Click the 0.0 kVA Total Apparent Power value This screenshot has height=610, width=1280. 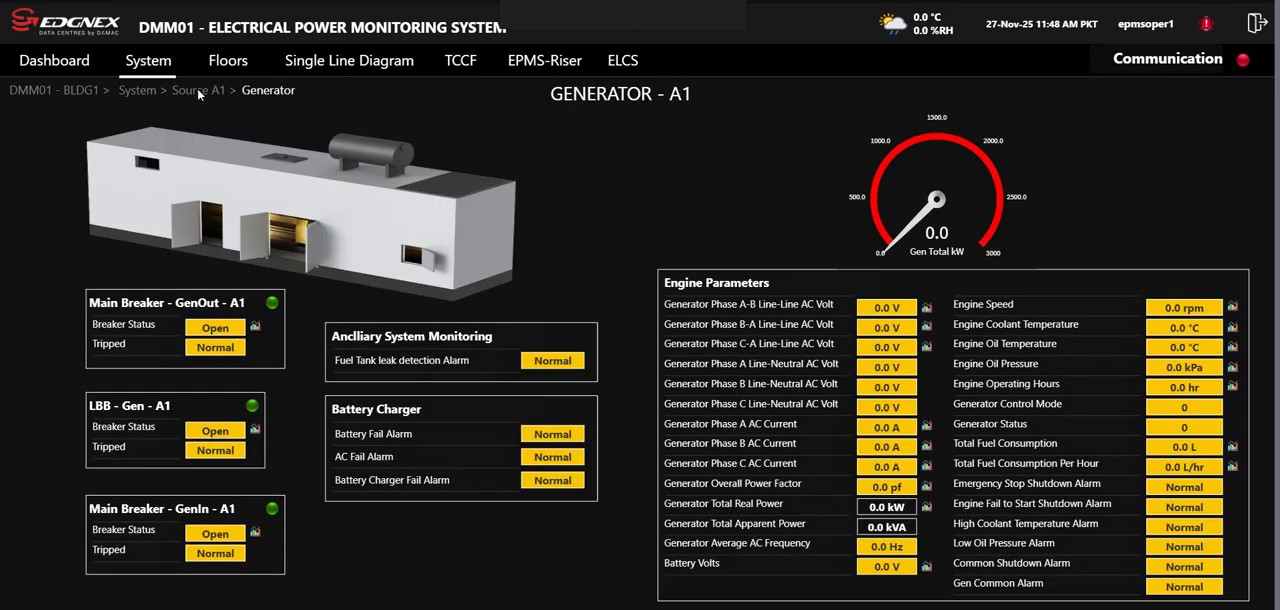(x=887, y=527)
